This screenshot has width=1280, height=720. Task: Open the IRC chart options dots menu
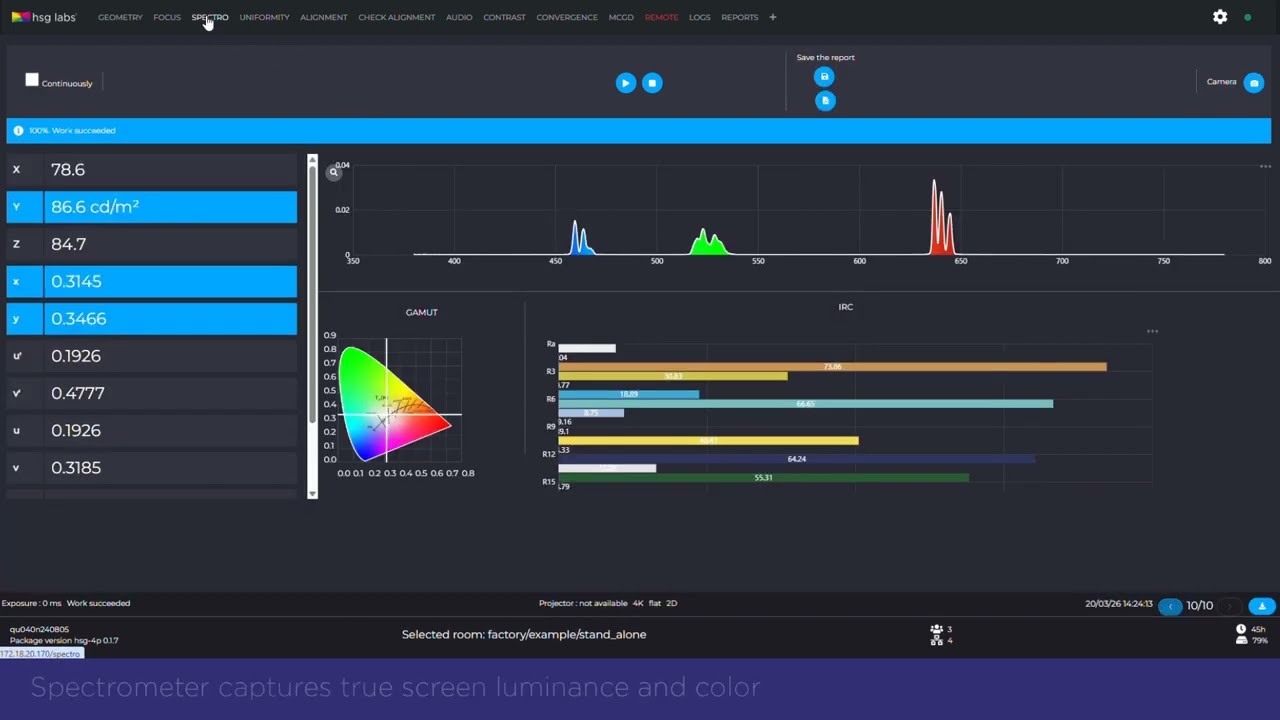tap(1152, 331)
